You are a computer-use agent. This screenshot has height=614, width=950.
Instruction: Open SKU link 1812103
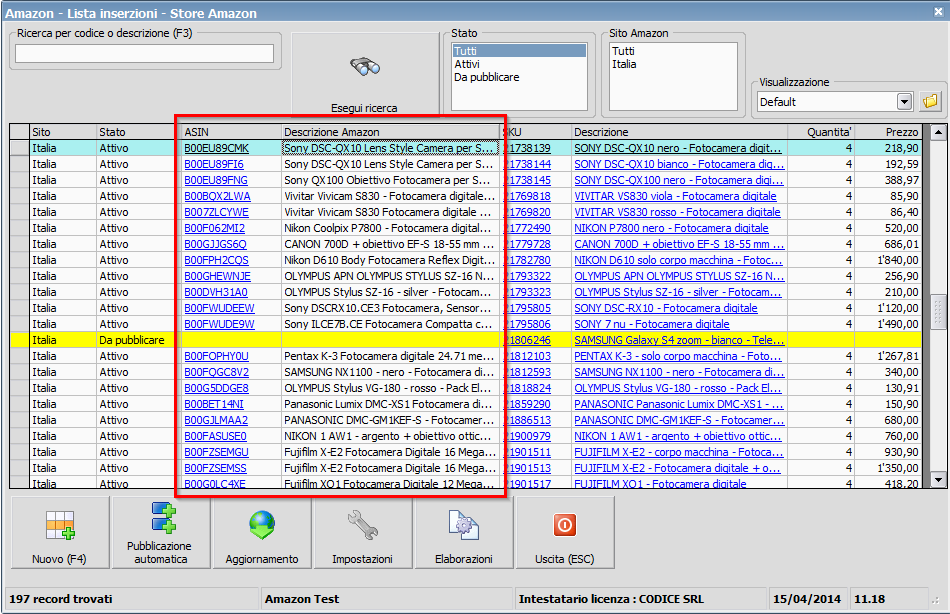tap(528, 356)
